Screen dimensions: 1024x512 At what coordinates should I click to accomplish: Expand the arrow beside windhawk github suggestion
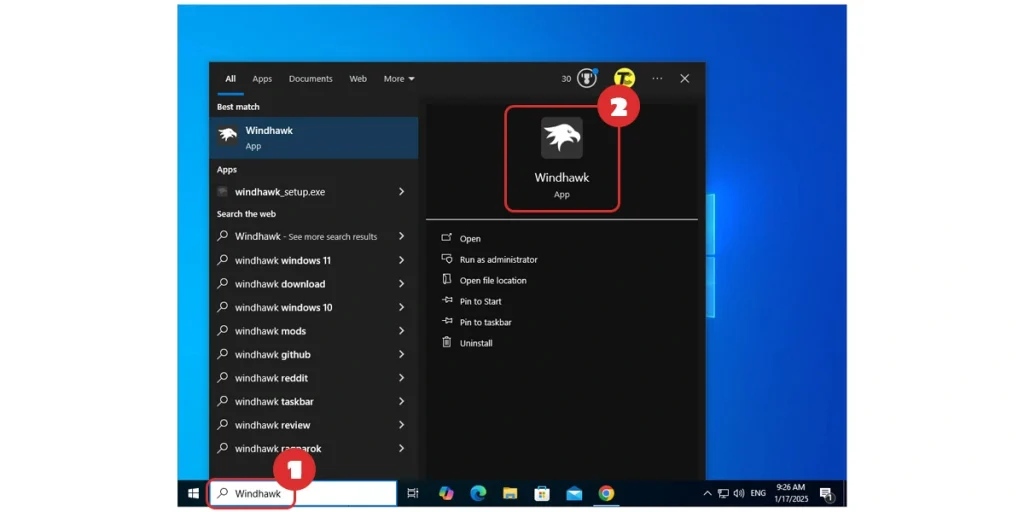(401, 354)
